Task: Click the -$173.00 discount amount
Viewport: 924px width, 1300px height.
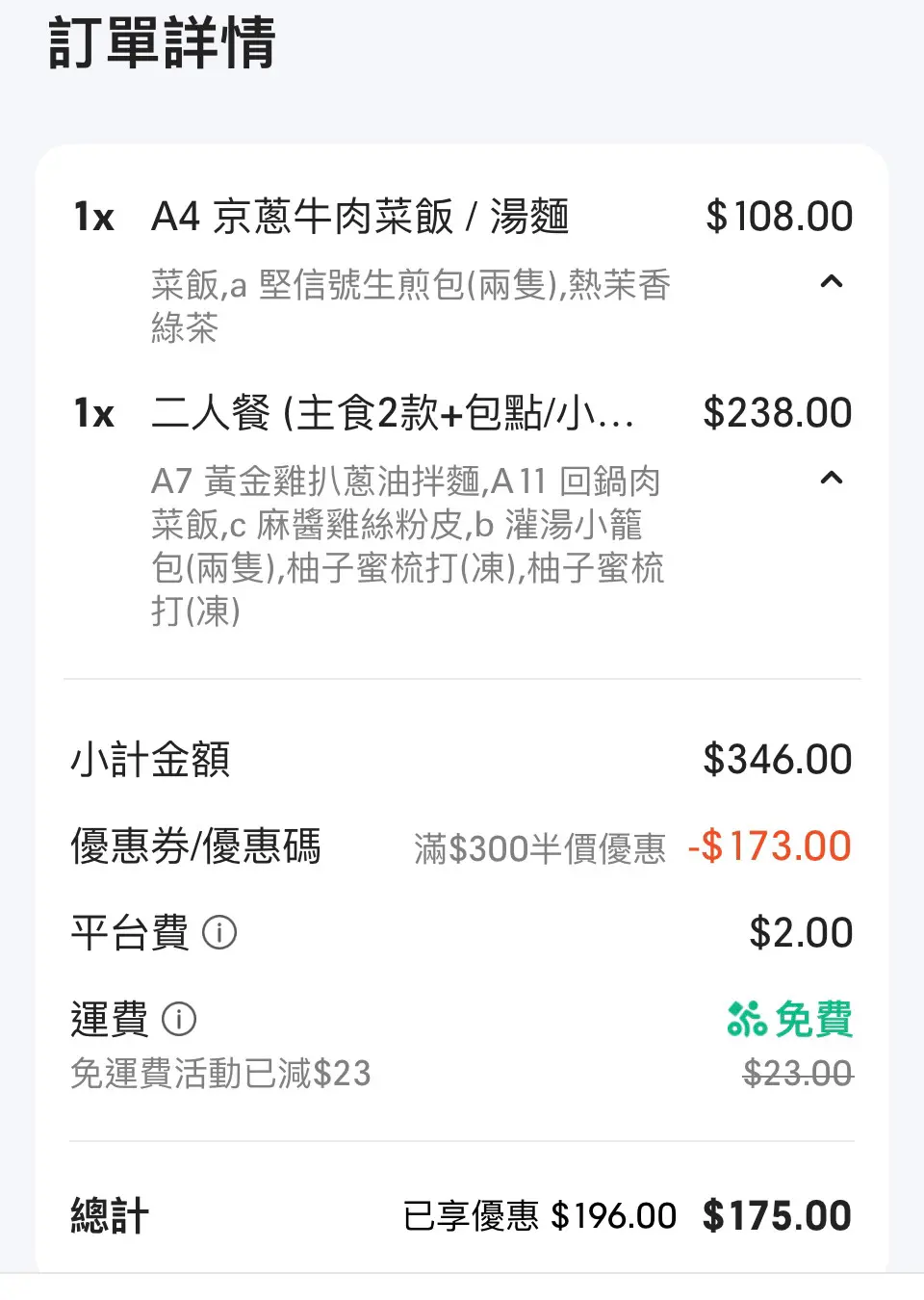Action: click(770, 846)
